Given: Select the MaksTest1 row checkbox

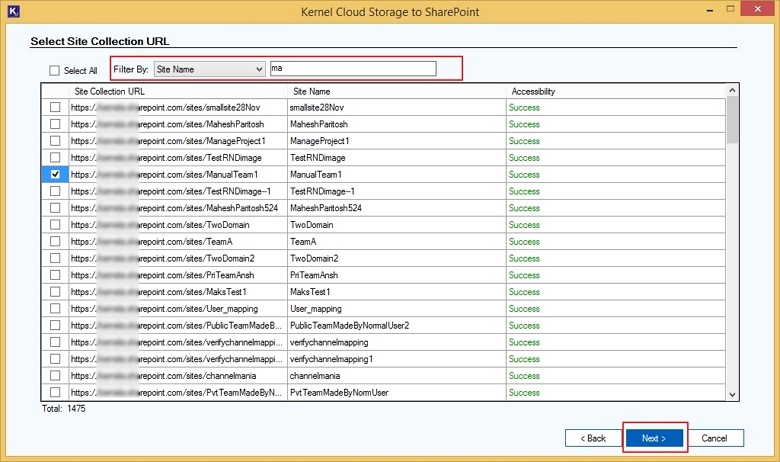Looking at the screenshot, I should click(x=55, y=291).
